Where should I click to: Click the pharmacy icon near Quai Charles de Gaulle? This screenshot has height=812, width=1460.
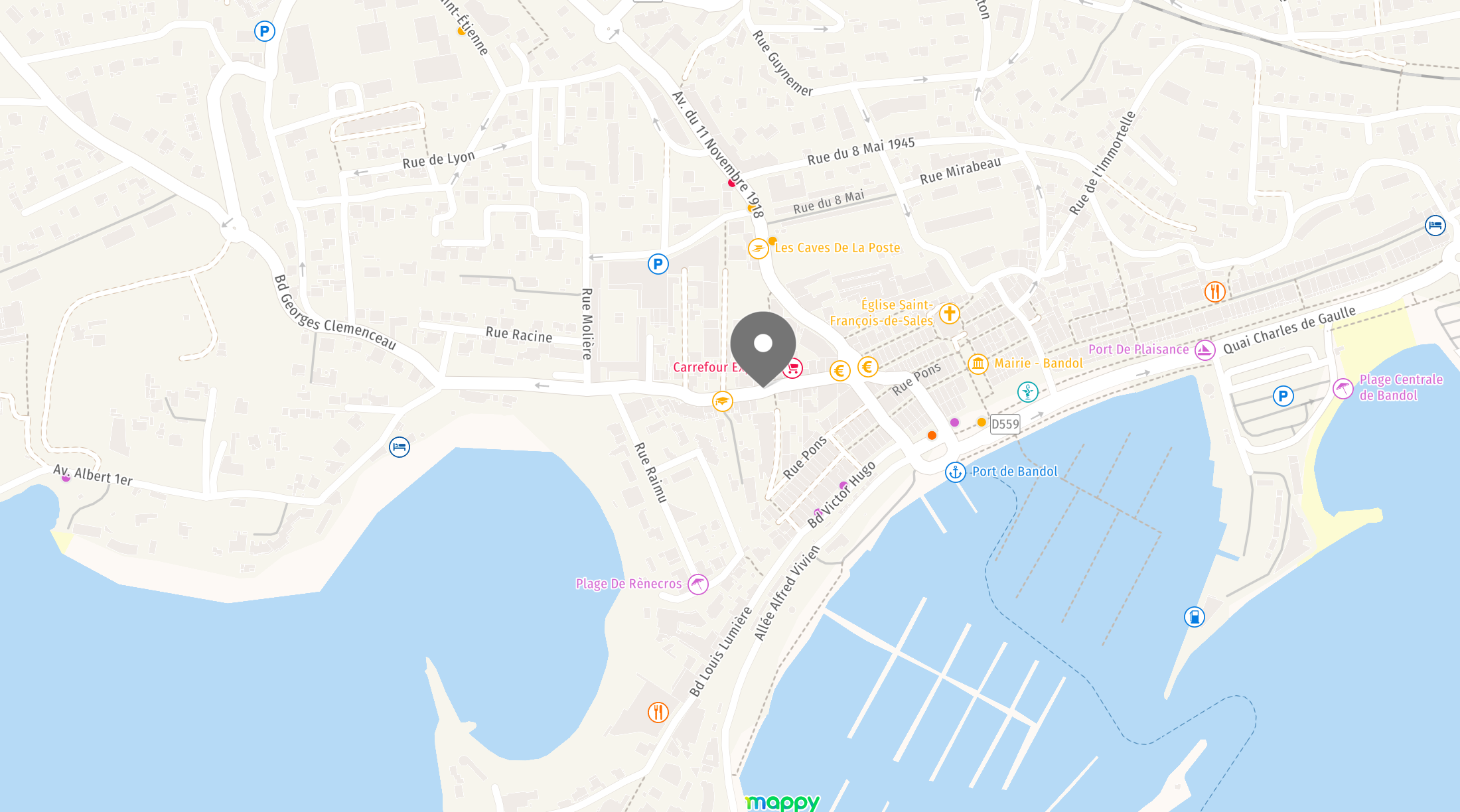[1028, 392]
